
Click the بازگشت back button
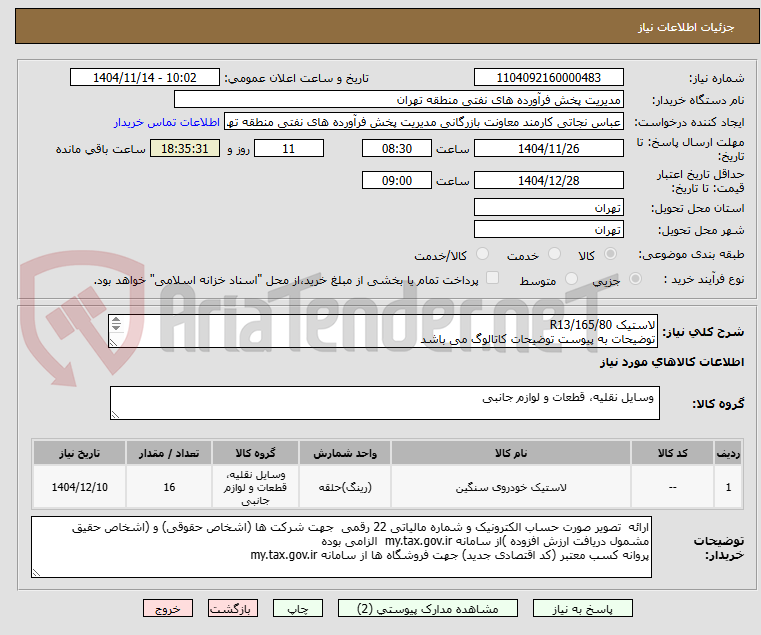232,608
